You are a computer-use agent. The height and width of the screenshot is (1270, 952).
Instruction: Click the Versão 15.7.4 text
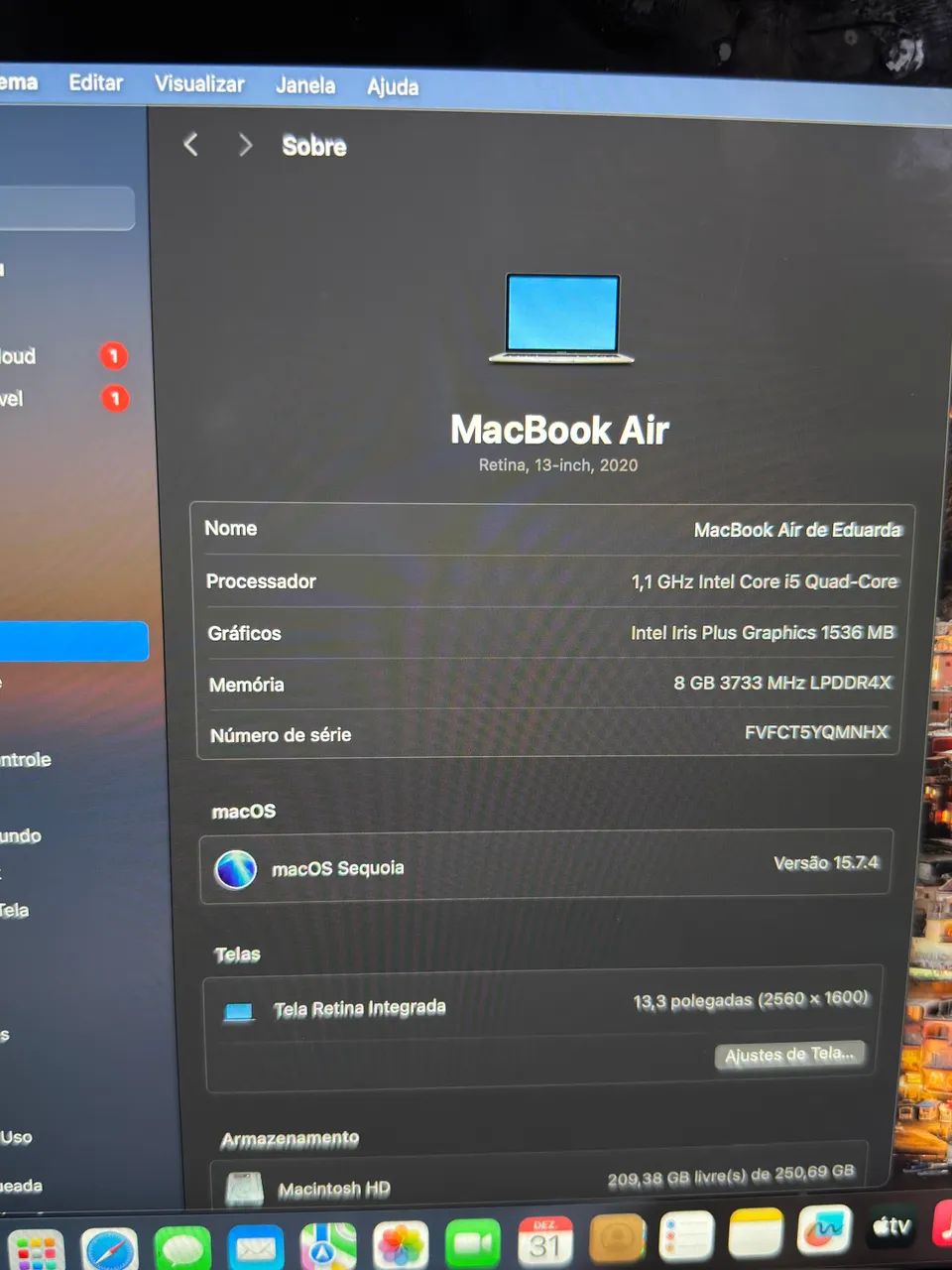point(826,863)
